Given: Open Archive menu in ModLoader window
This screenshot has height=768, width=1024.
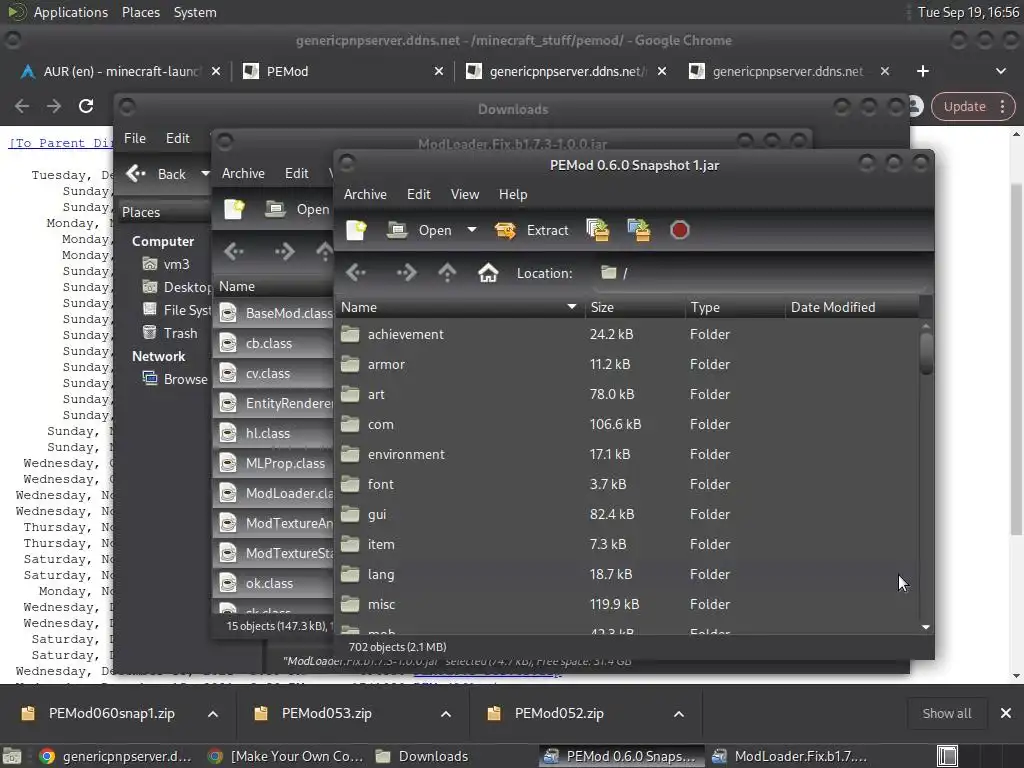Looking at the screenshot, I should coord(243,173).
